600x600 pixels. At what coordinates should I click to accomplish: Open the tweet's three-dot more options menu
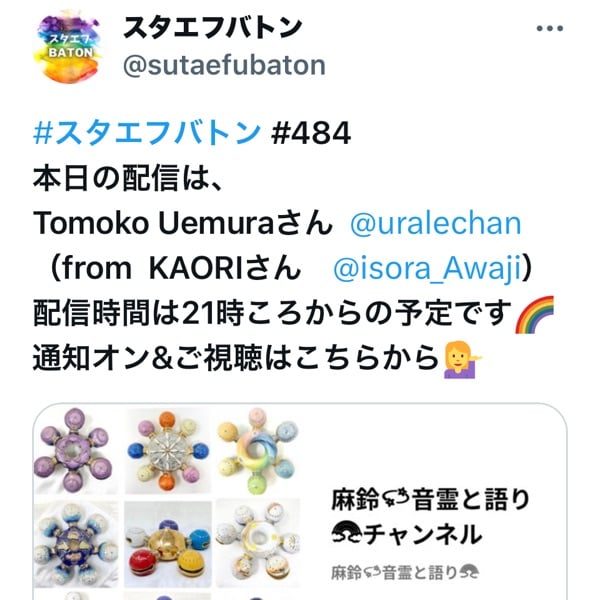click(549, 28)
